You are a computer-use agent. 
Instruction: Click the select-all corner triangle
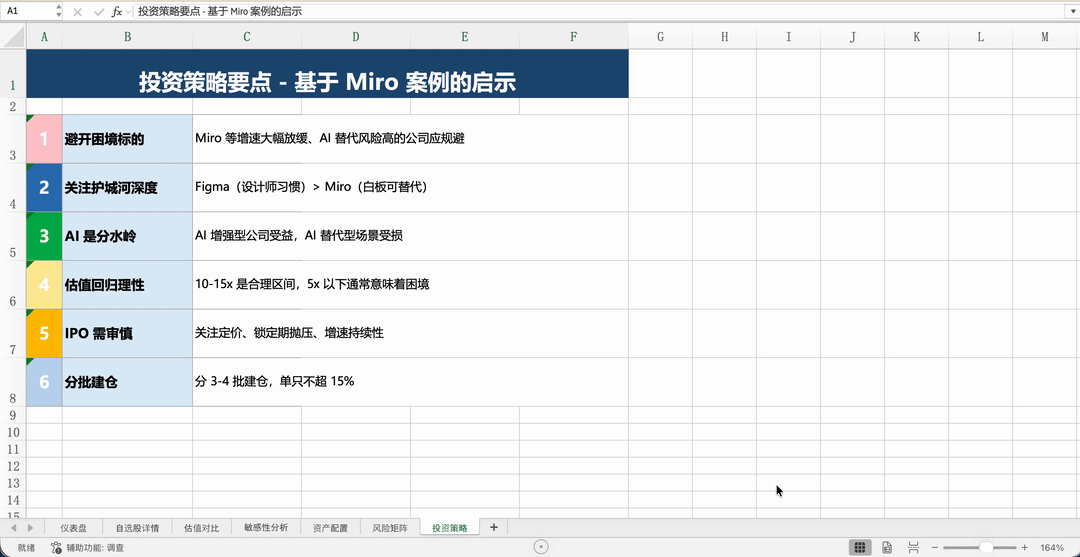[x=13, y=36]
